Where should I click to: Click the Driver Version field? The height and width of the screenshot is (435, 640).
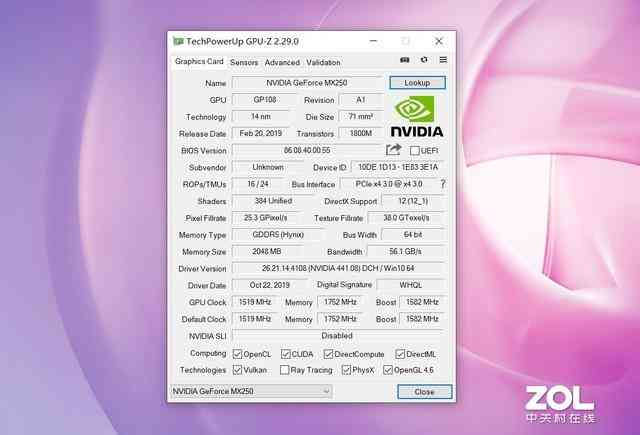[338, 269]
